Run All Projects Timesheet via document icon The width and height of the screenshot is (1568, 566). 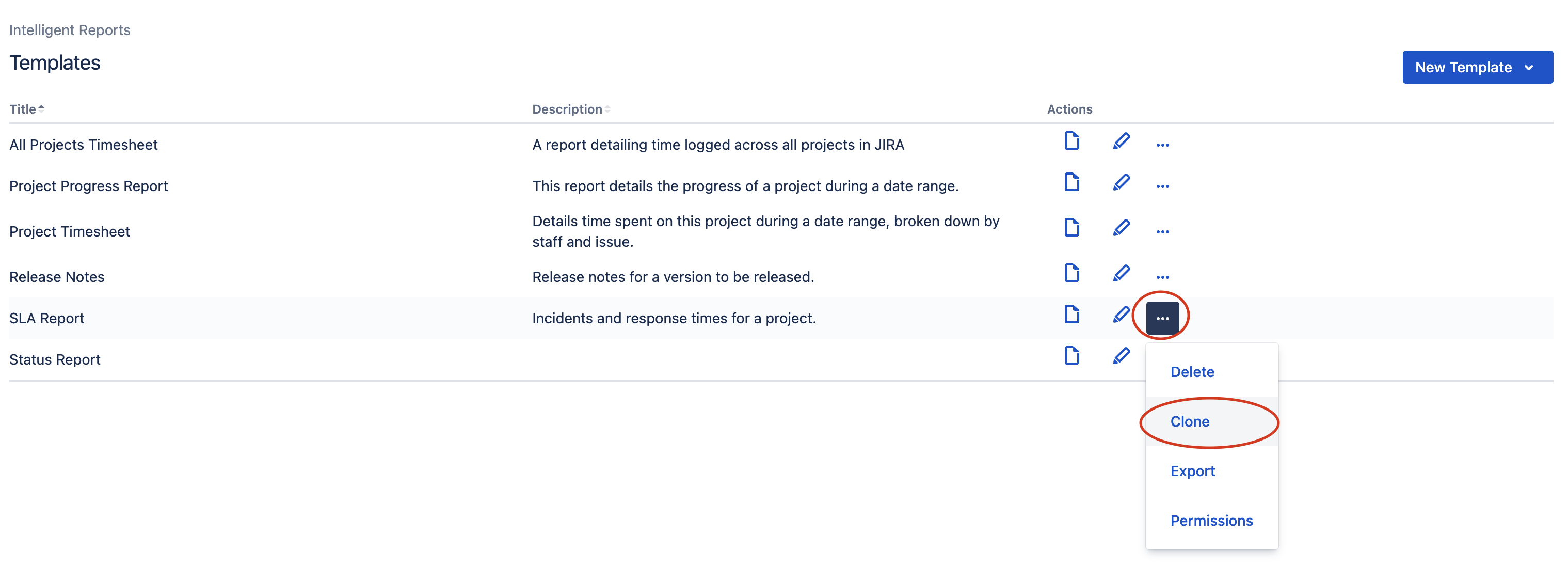tap(1072, 141)
